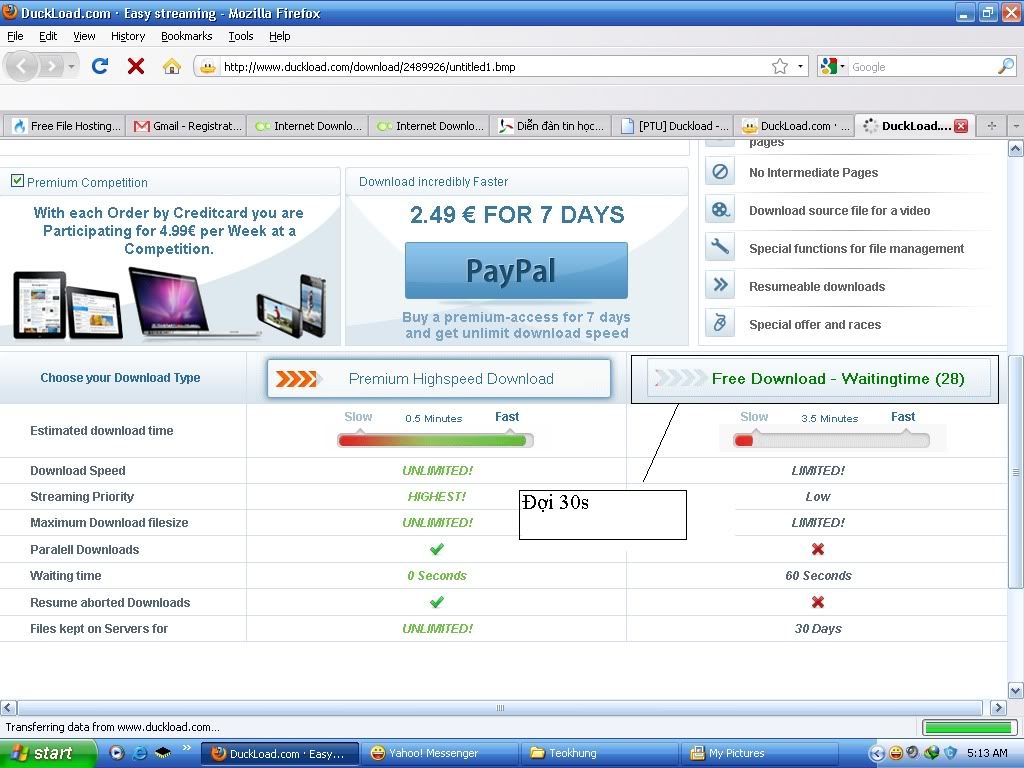This screenshot has width=1024, height=768.
Task: Go to the Home page icon
Action: (x=172, y=66)
